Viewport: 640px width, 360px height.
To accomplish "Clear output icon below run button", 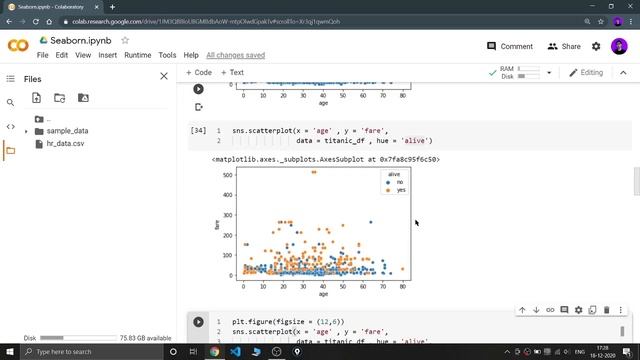I will pos(199,107).
